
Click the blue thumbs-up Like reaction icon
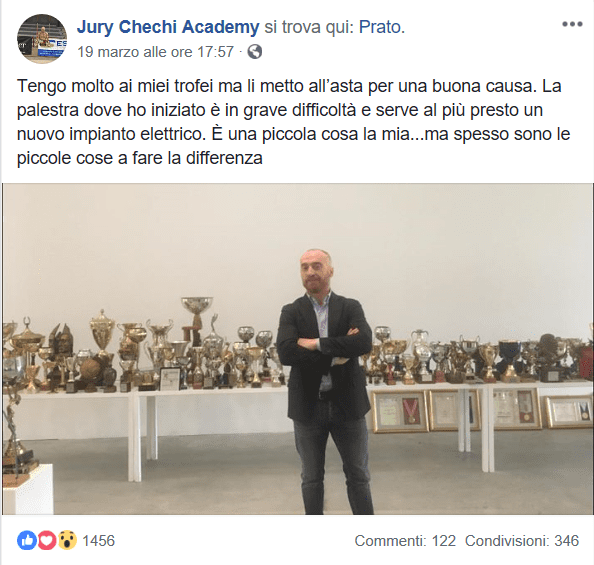point(27,540)
